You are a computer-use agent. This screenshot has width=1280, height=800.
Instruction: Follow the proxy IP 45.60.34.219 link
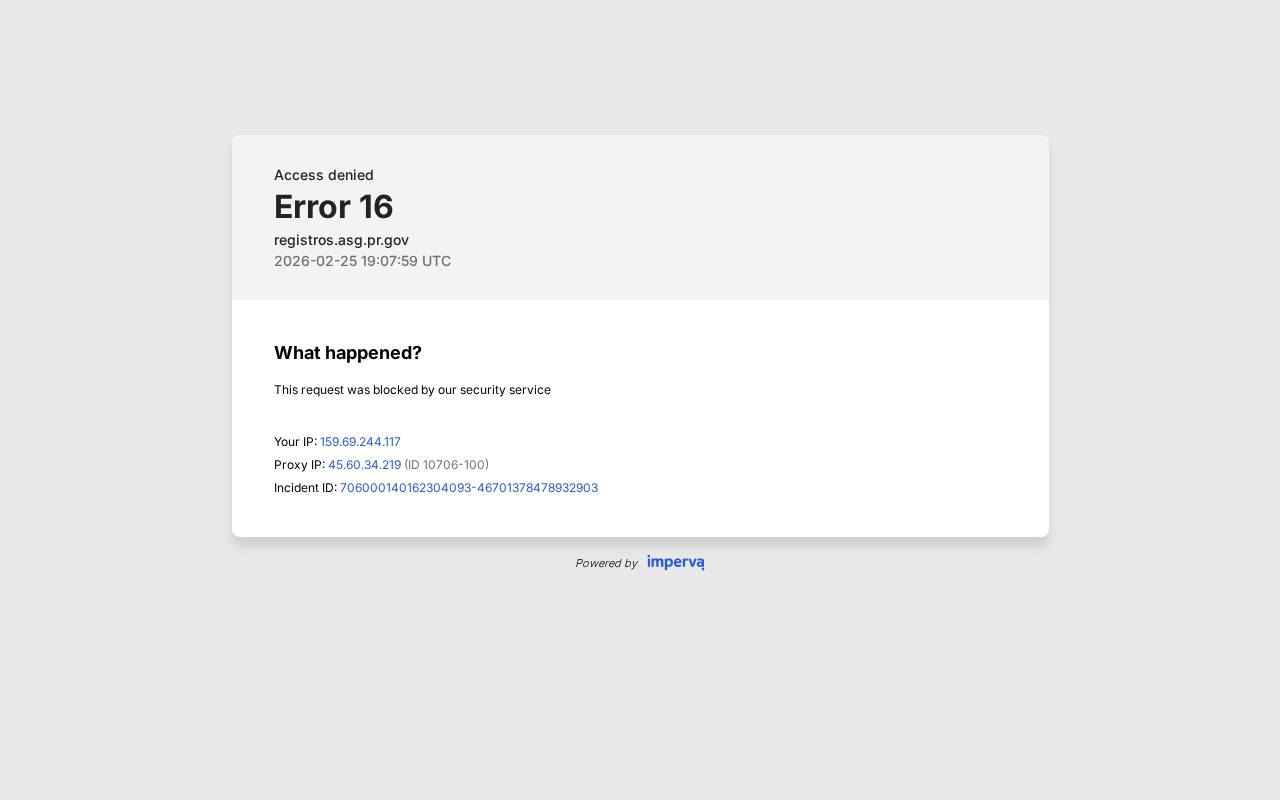pos(364,465)
